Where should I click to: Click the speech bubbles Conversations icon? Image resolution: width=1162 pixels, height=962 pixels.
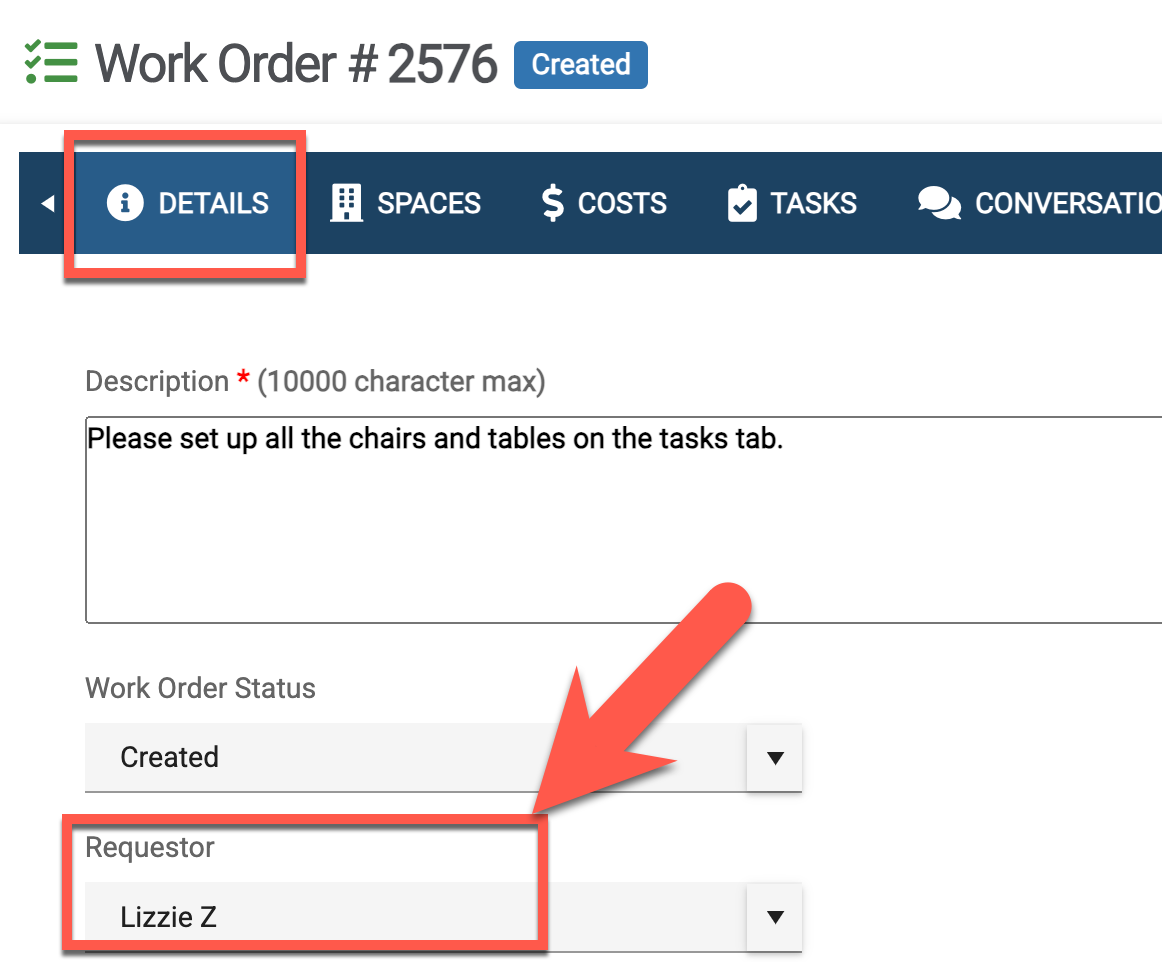pos(939,203)
